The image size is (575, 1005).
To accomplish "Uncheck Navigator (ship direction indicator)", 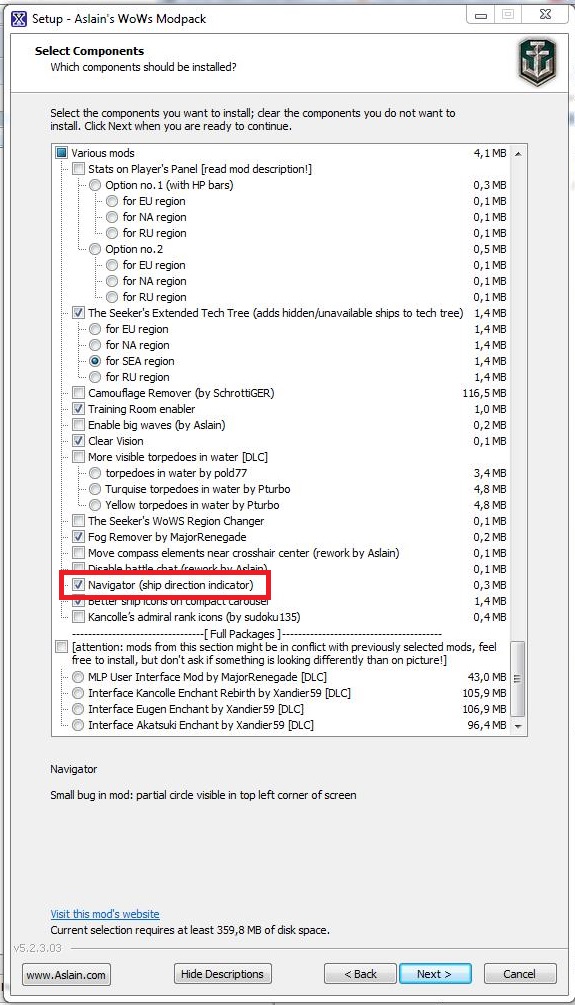I will point(78,585).
